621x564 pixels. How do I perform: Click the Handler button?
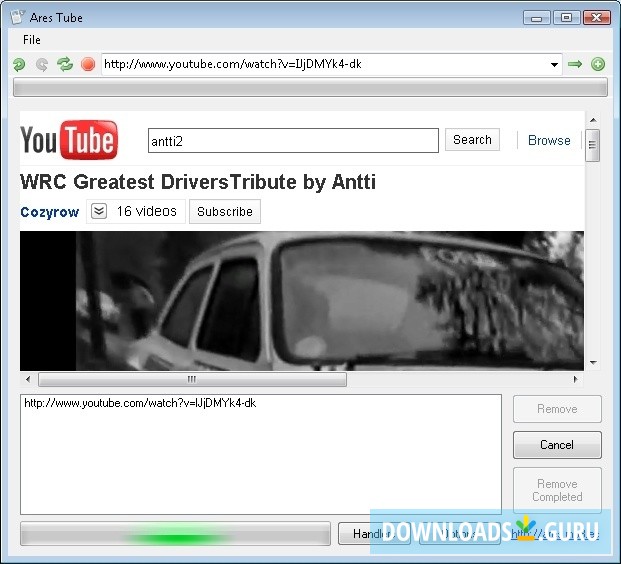point(374,534)
